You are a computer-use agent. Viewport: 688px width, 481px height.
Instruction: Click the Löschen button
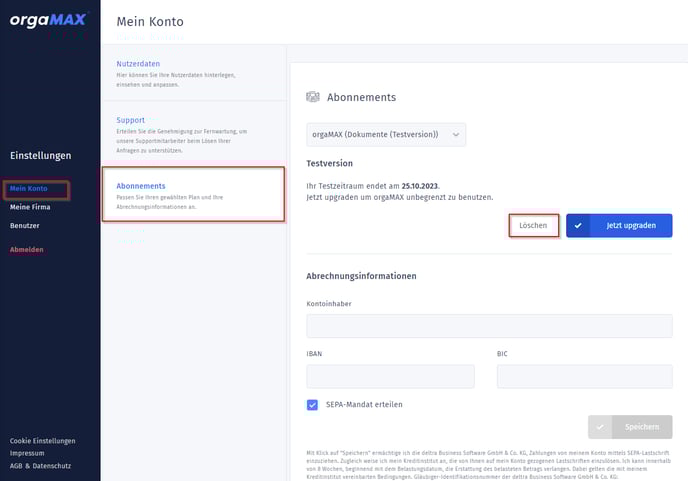click(534, 226)
